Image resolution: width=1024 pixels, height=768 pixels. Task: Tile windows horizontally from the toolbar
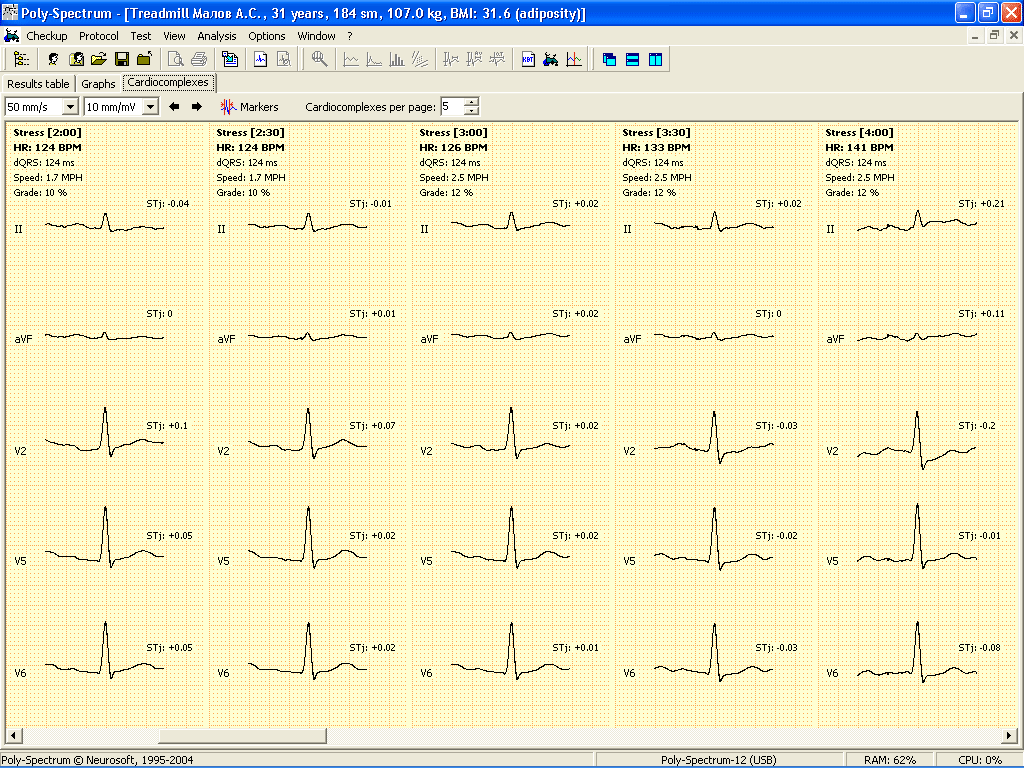[632, 59]
